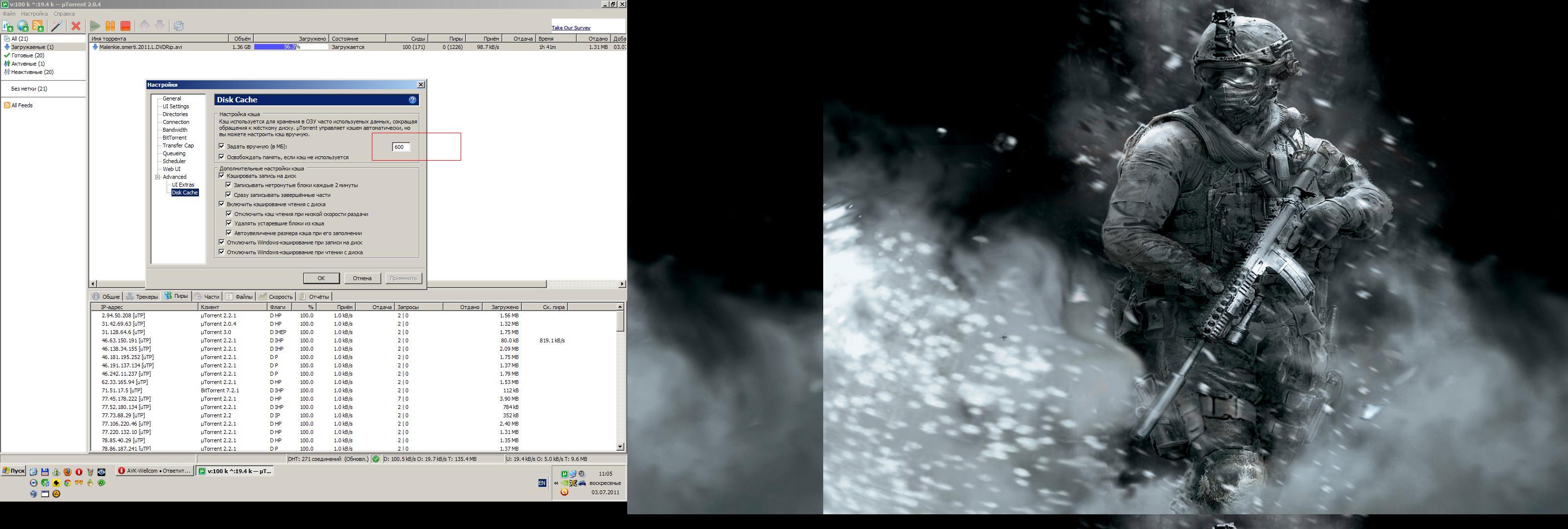Toggle 'Задать вручную (в МБ)' checkbox
Image resolution: width=1568 pixels, height=529 pixels.
click(x=221, y=146)
